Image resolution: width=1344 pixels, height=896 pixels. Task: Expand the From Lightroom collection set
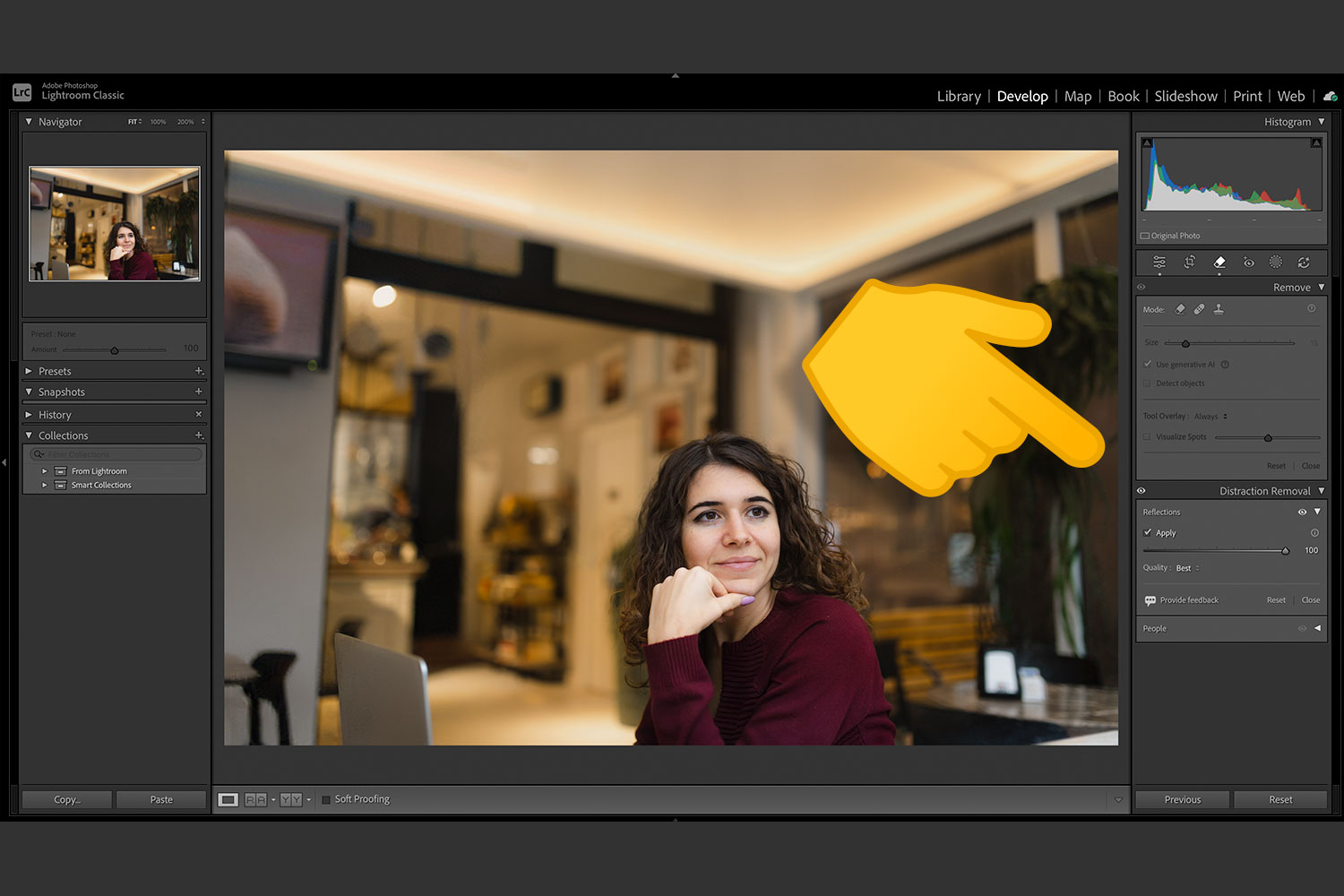(x=45, y=471)
